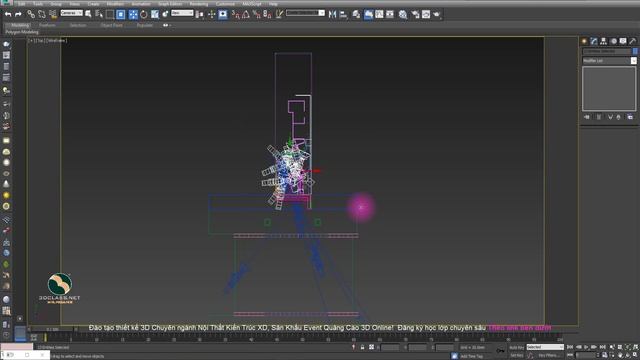This screenshot has width=640, height=360.
Task: Open Select by Name dialog
Action: pyautogui.click(x=99, y=14)
